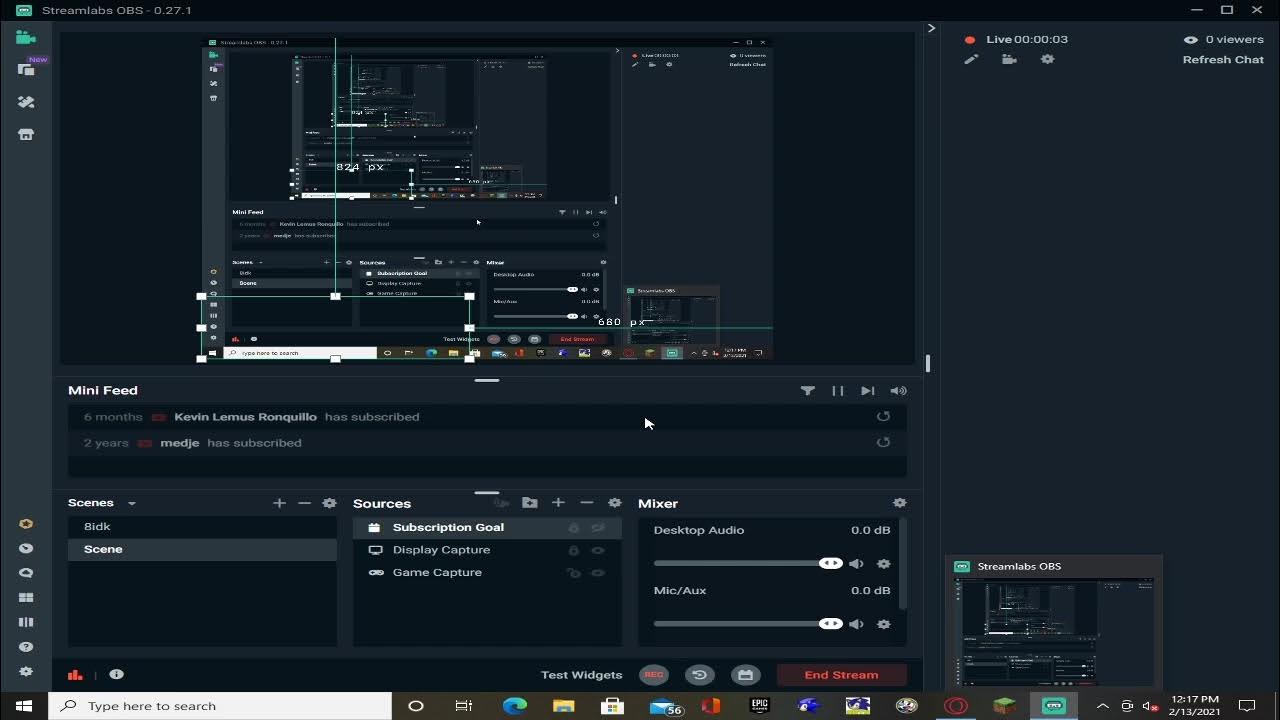Expand the Scenes collection dropdown
The image size is (1280, 720).
click(x=131, y=504)
